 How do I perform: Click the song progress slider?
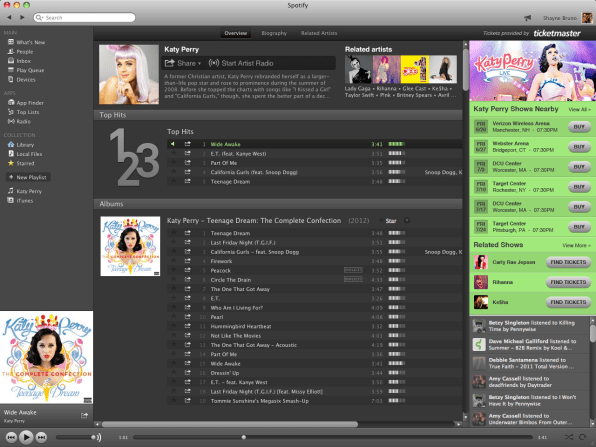(x=333, y=437)
